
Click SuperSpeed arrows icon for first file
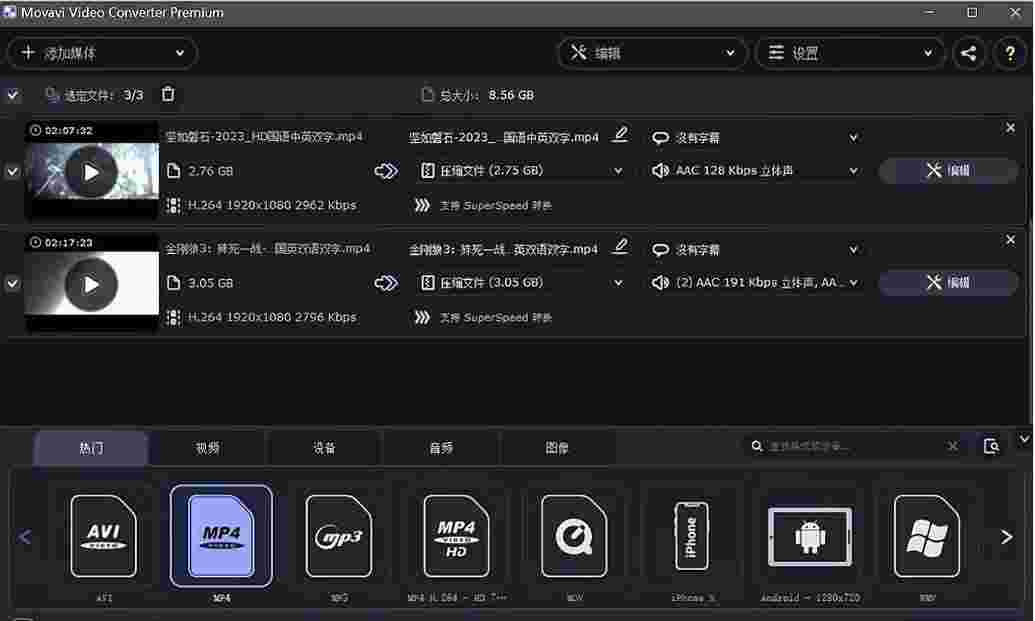(422, 205)
